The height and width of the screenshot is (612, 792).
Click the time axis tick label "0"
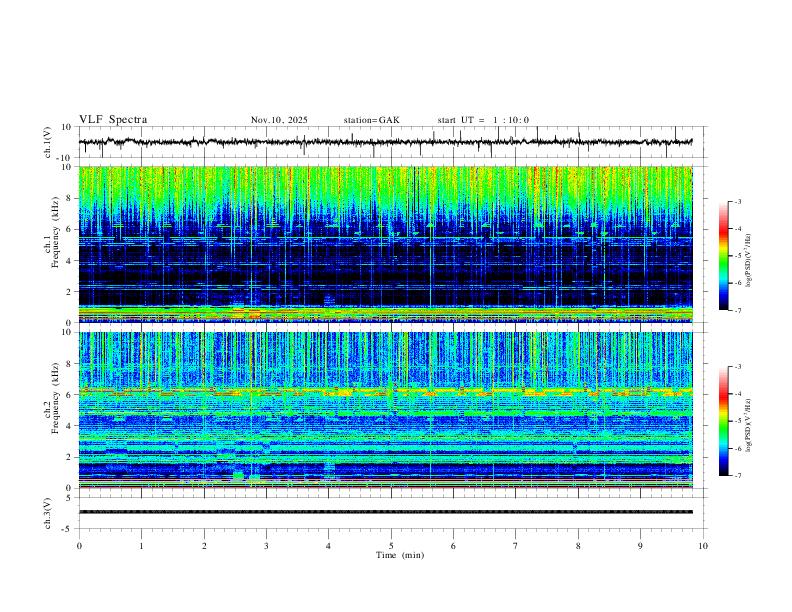79,546
